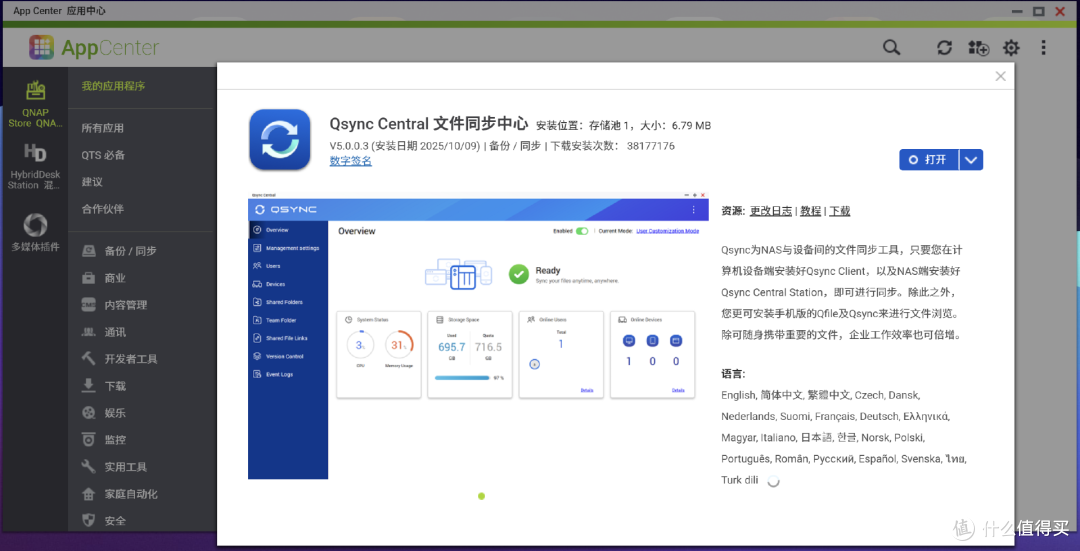Click the Qsync Central app icon

[x=280, y=140]
